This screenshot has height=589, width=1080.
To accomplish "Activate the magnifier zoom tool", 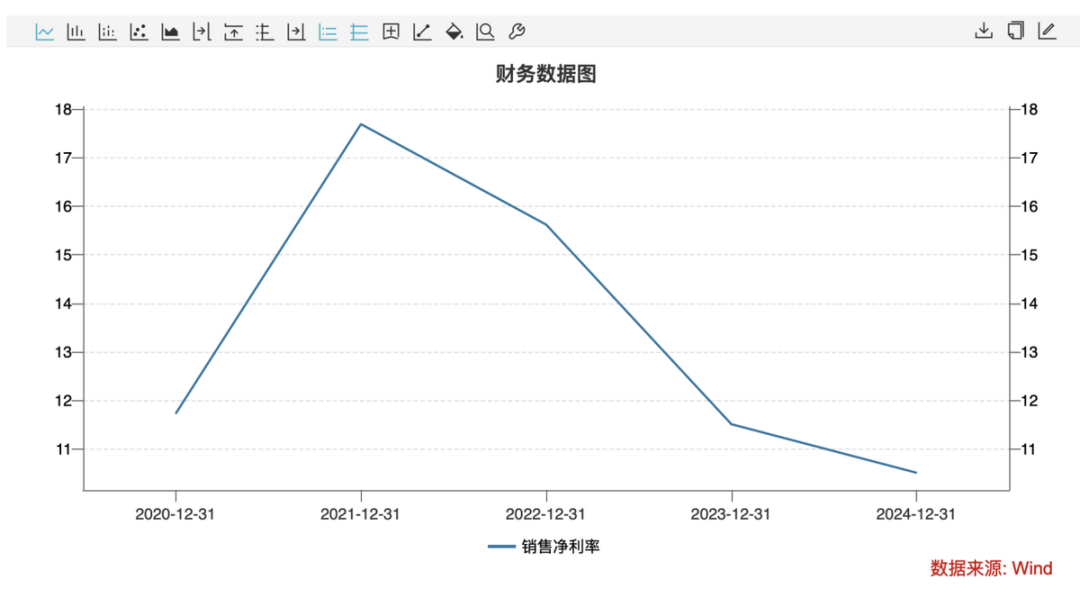I will tap(485, 31).
